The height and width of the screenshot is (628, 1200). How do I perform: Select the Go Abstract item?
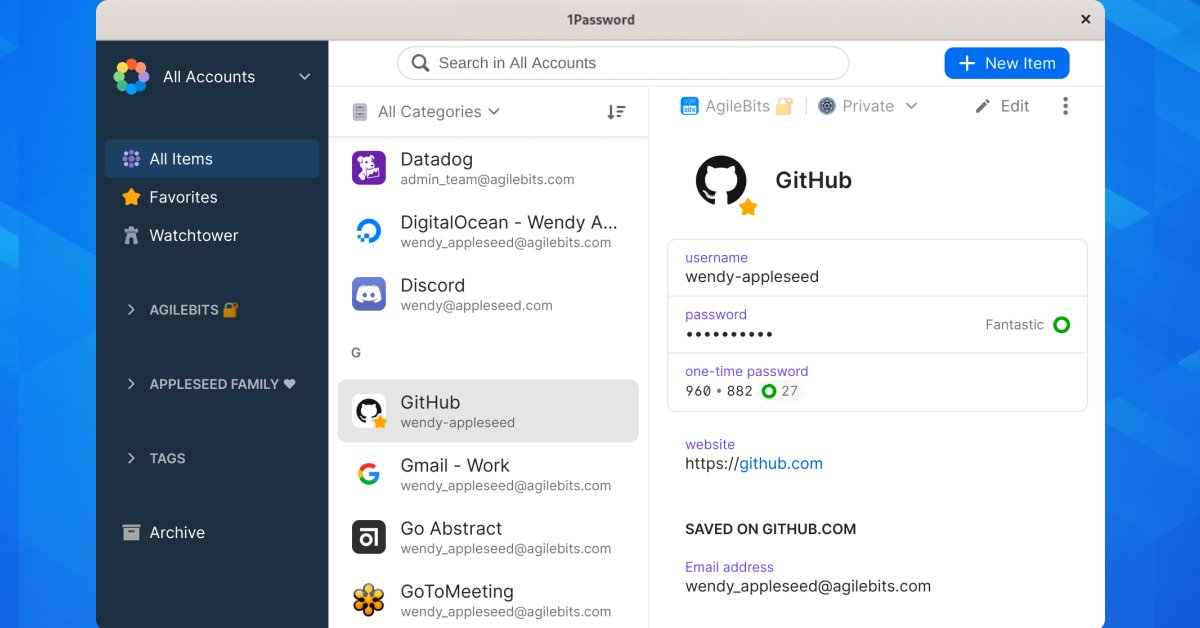(x=488, y=537)
